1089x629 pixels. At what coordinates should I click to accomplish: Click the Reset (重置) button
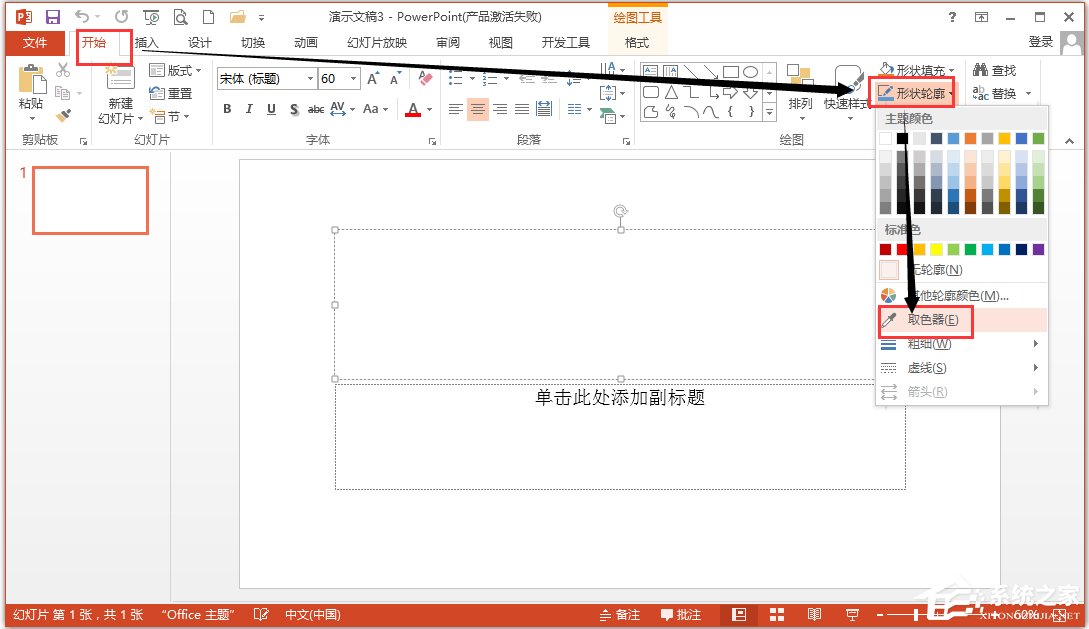click(171, 93)
